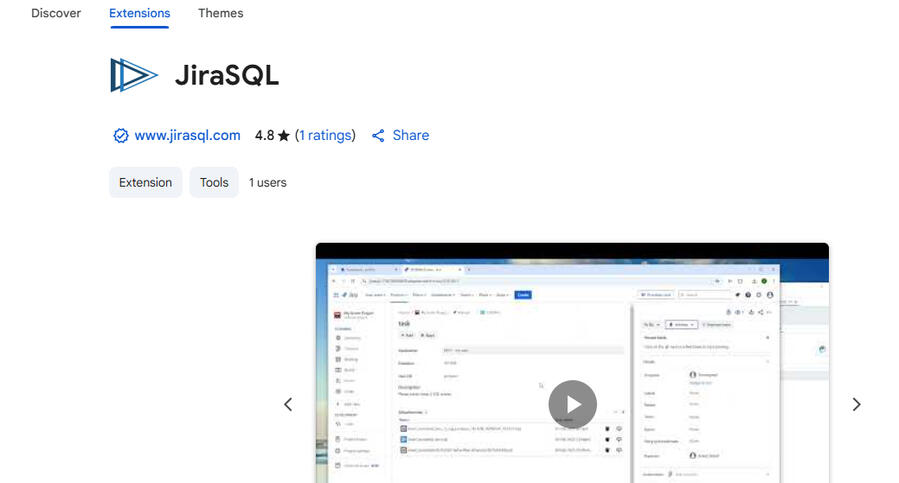Image resolution: width=899 pixels, height=483 pixels.
Task: Click the 1 users text
Action: click(268, 182)
